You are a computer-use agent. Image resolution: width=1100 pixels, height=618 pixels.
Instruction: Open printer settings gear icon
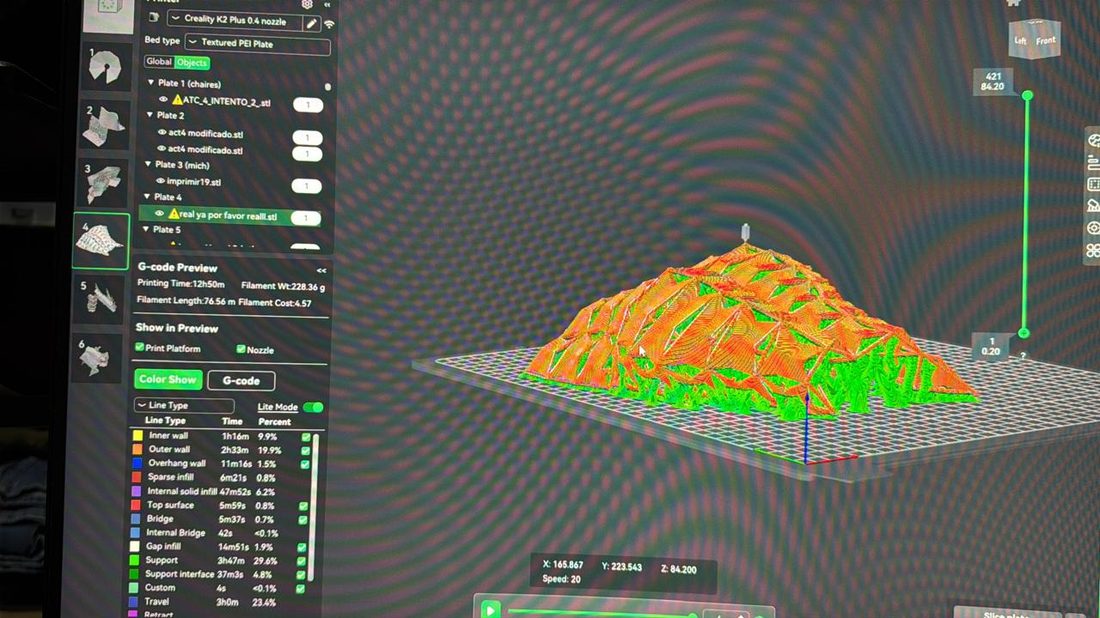click(307, 4)
